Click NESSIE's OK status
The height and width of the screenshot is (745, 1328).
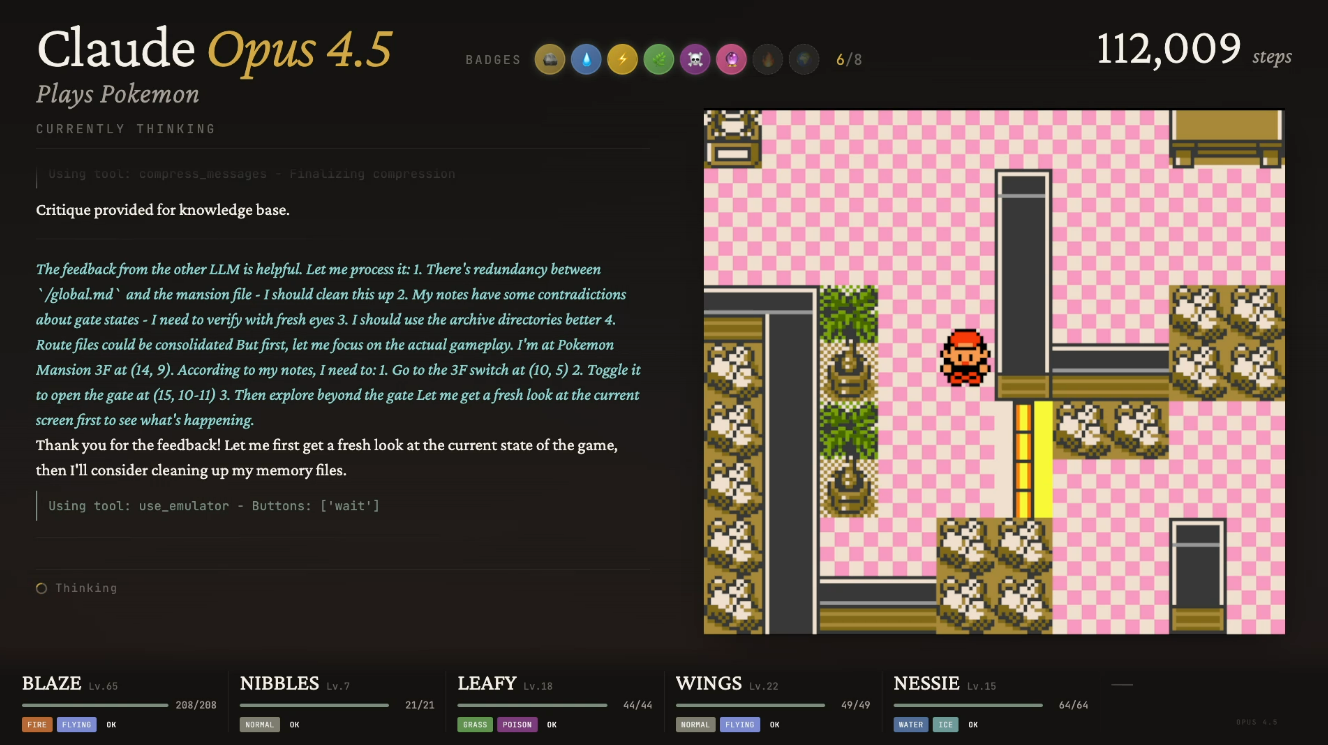(972, 725)
